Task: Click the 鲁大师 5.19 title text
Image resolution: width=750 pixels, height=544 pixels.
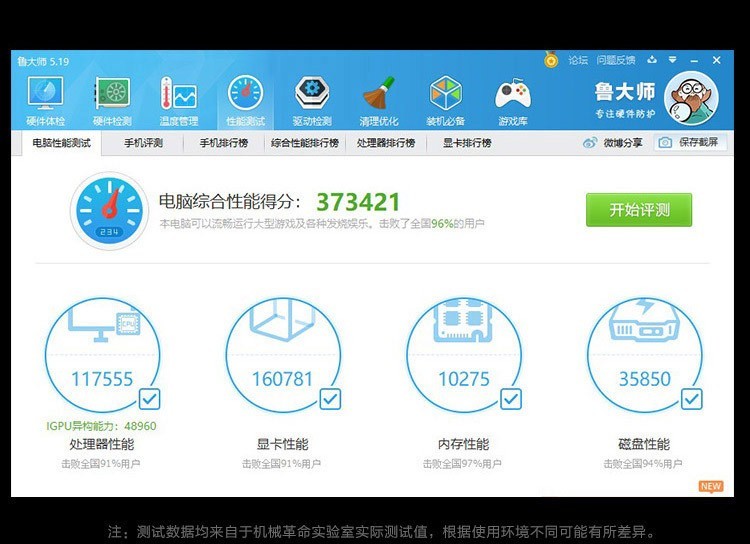Action: coord(43,62)
